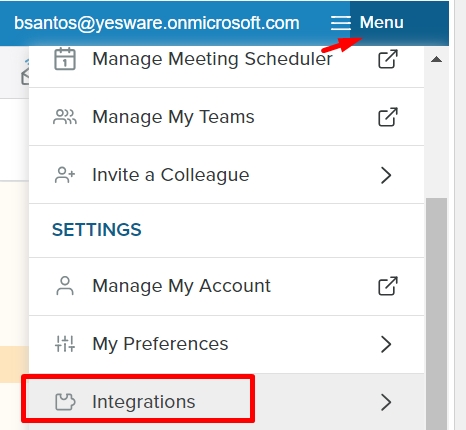Click the scrollbar up arrow
This screenshot has height=430, width=466.
(x=436, y=60)
